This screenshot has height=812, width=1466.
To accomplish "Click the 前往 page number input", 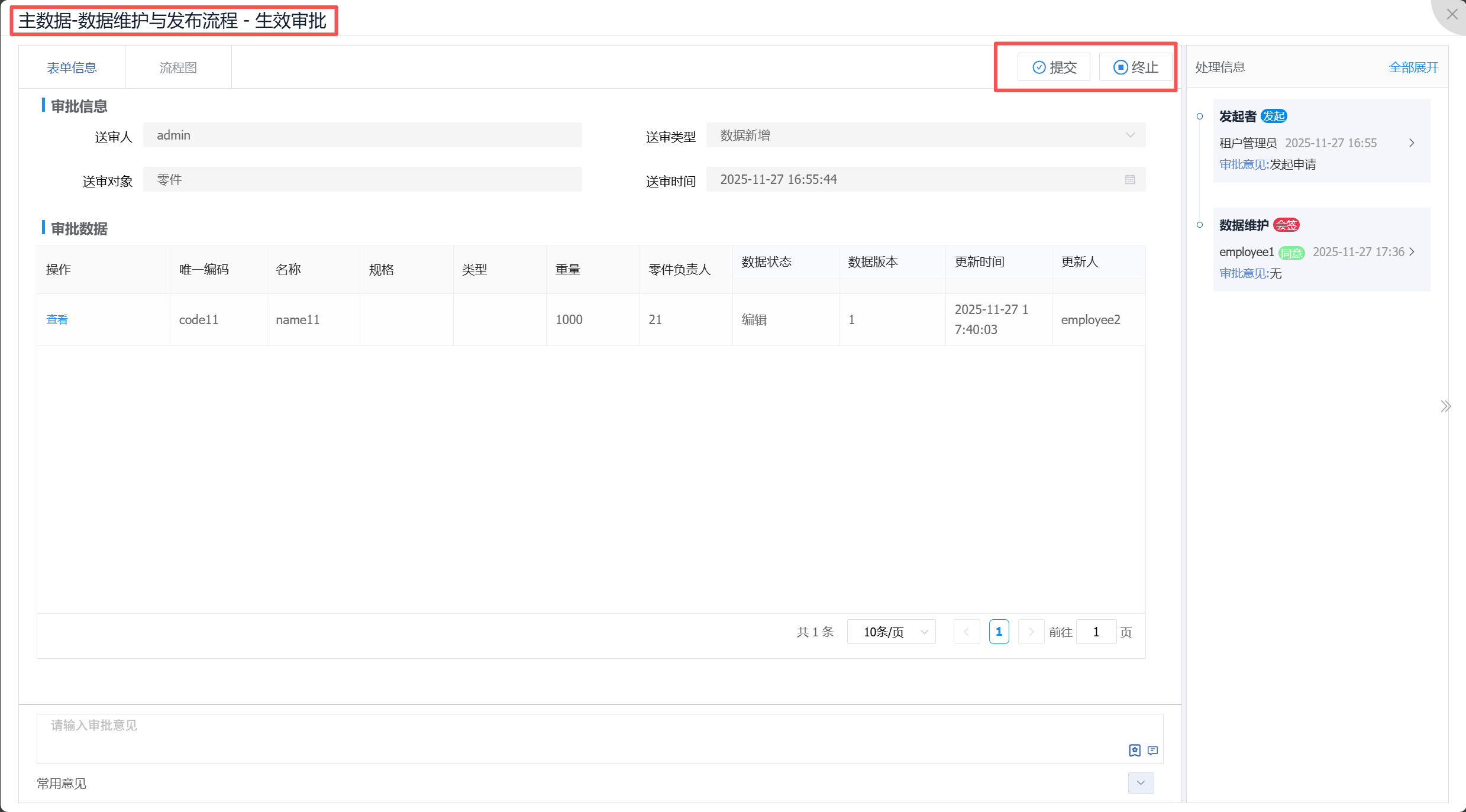I will click(x=1096, y=632).
